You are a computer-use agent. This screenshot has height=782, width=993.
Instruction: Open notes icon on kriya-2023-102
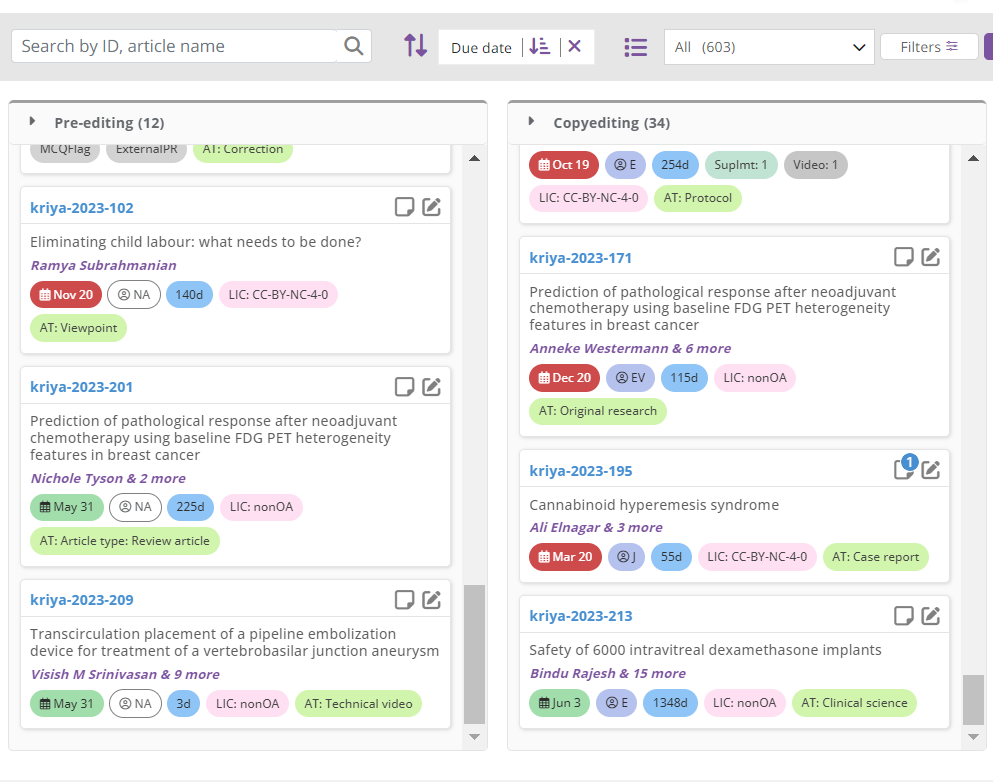pos(404,206)
